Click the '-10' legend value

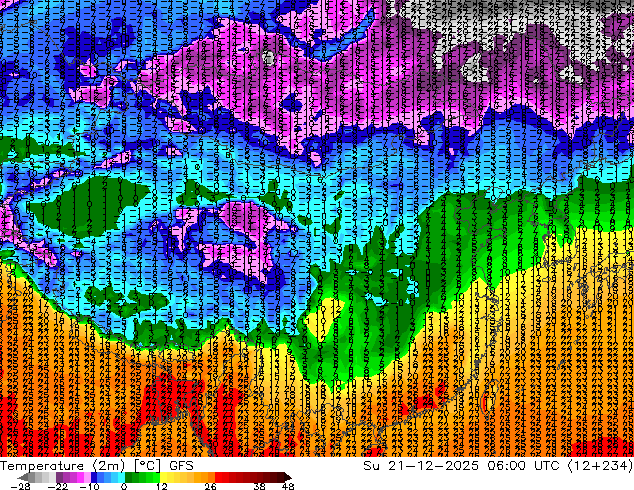tap(89, 486)
